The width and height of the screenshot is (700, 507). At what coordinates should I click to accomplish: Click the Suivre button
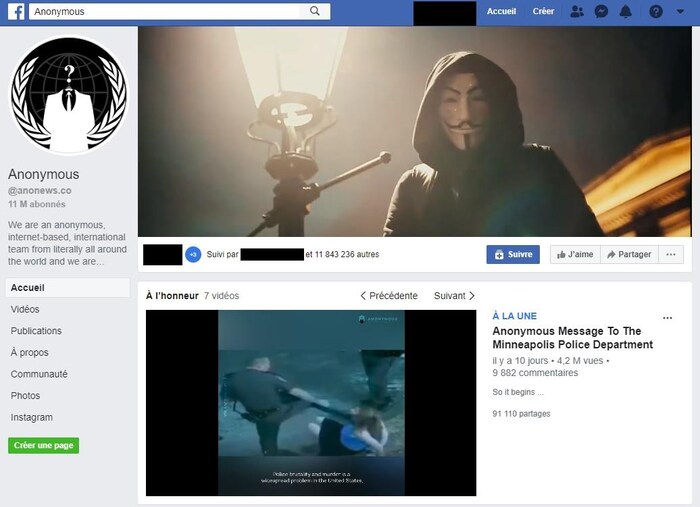513,254
